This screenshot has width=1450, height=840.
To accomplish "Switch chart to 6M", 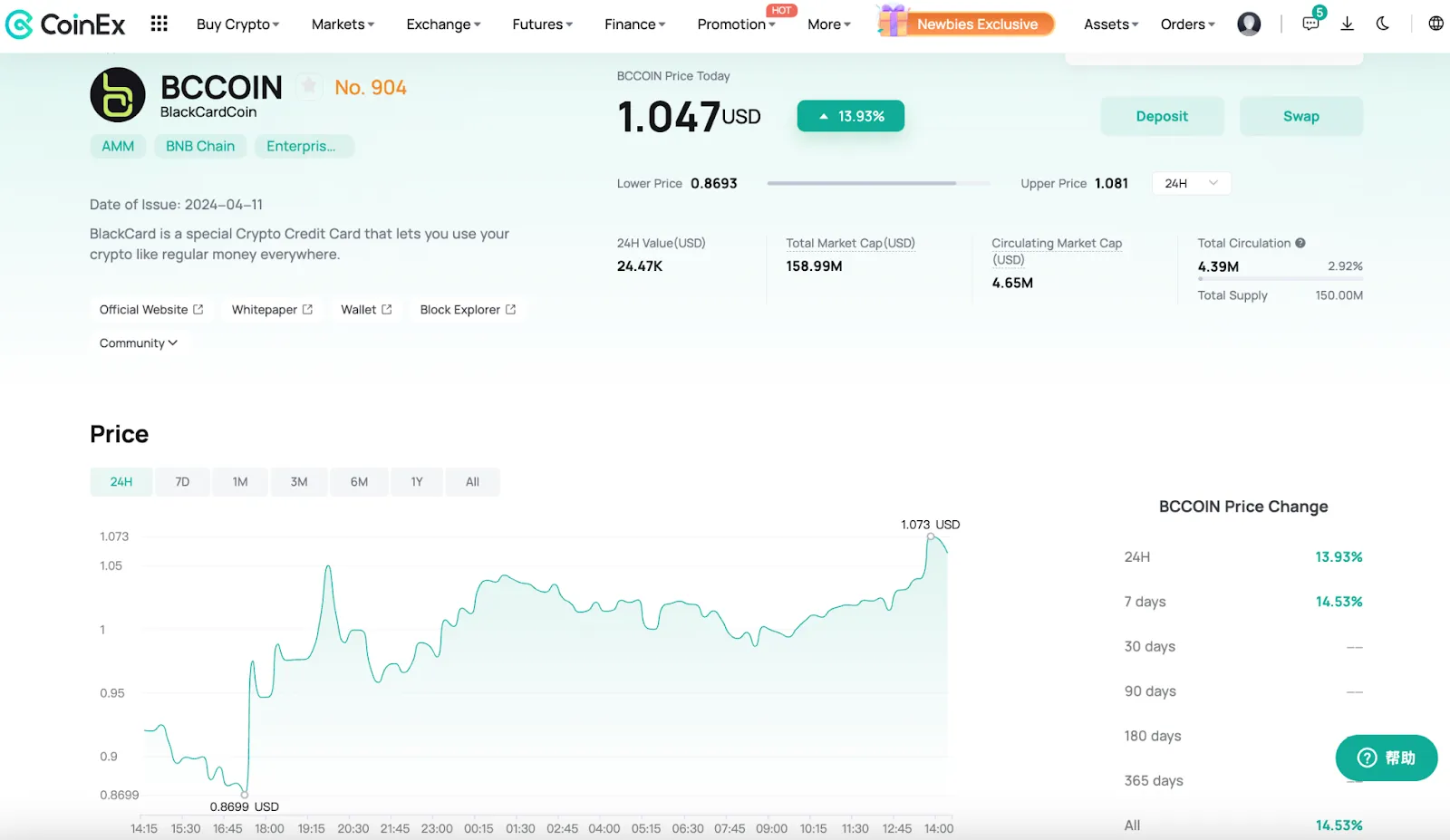I will click(359, 482).
